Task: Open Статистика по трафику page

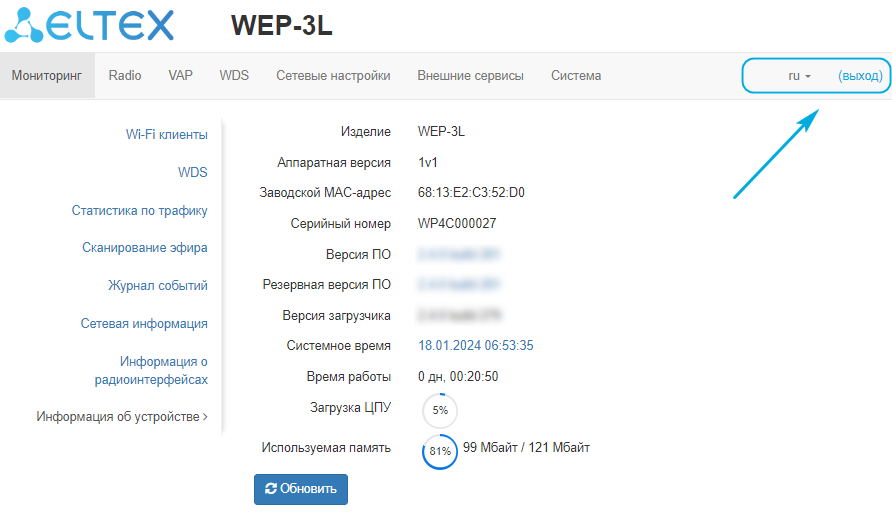Action: (x=139, y=211)
